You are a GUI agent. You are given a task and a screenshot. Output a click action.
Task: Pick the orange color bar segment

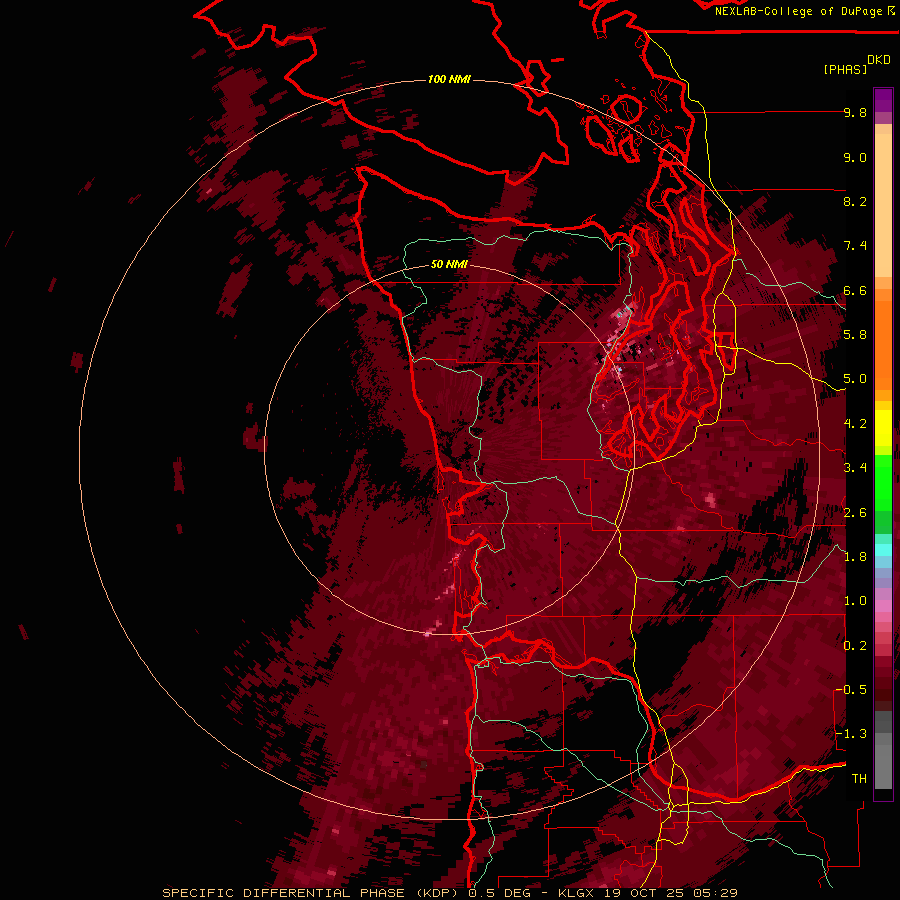(x=883, y=346)
